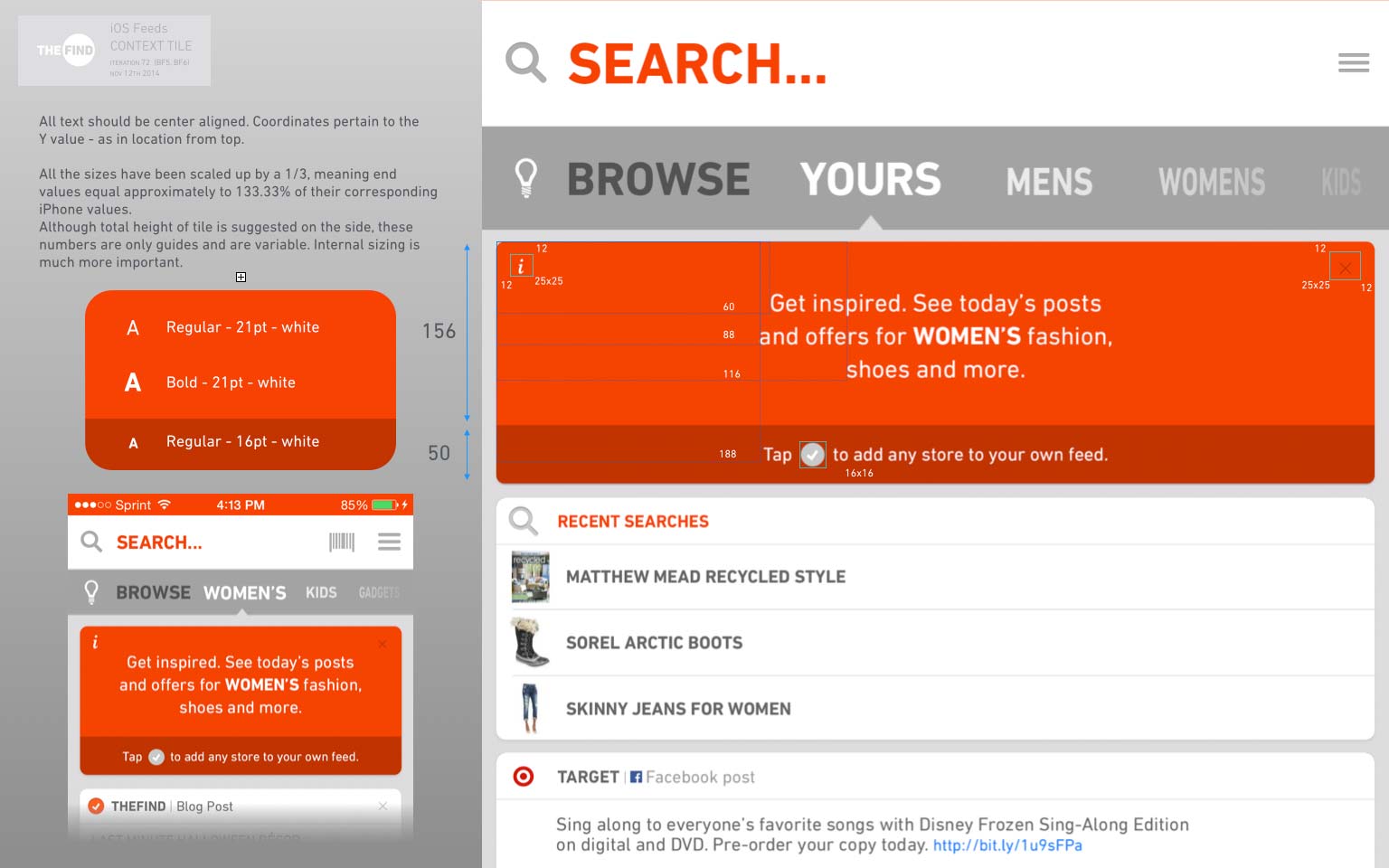Click the Regular 16pt white sample A

pyautogui.click(x=133, y=443)
